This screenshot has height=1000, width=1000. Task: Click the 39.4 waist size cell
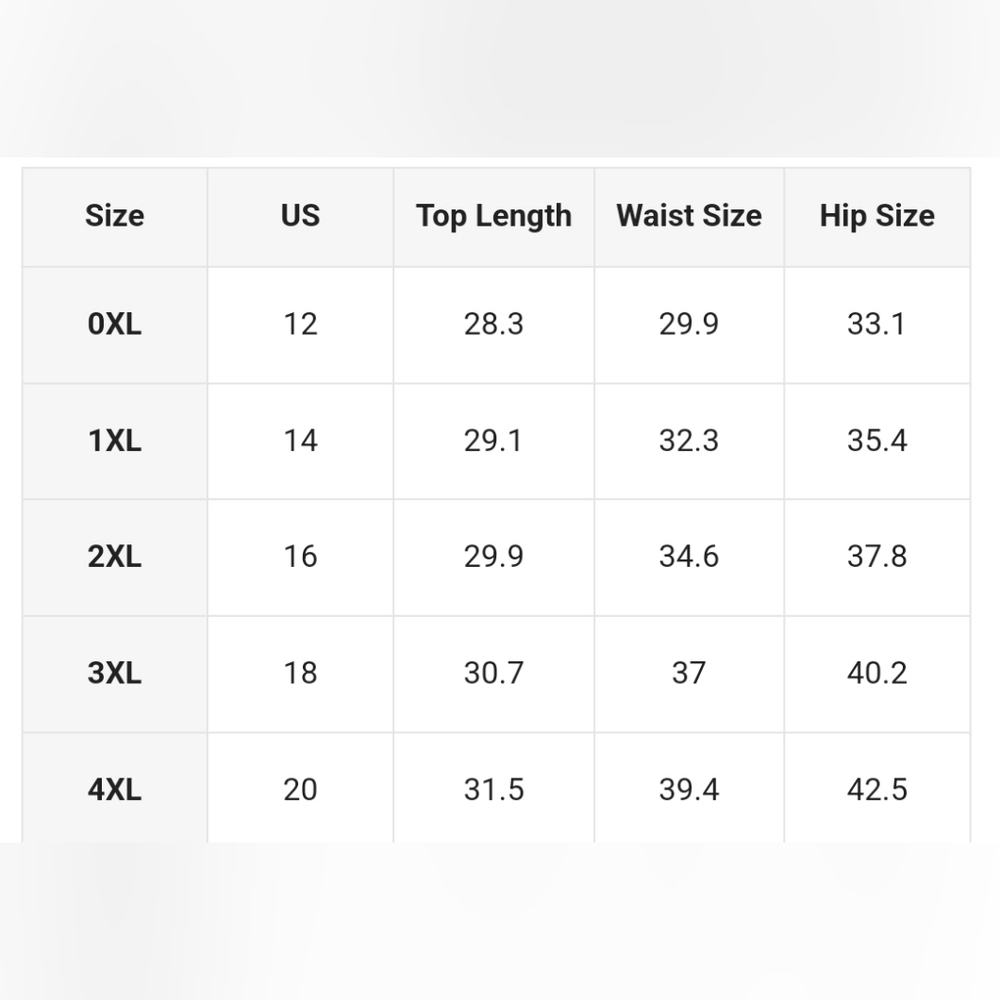[x=689, y=788]
